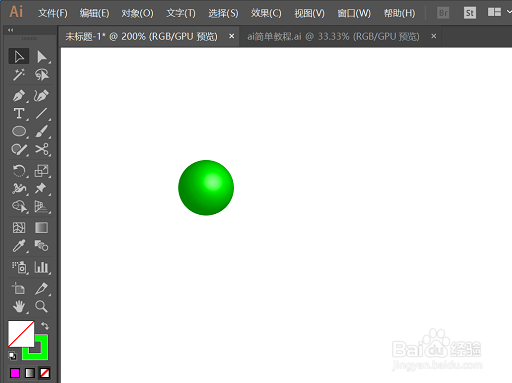Open the 编辑(E) menu
The width and height of the screenshot is (512, 383).
tap(94, 13)
